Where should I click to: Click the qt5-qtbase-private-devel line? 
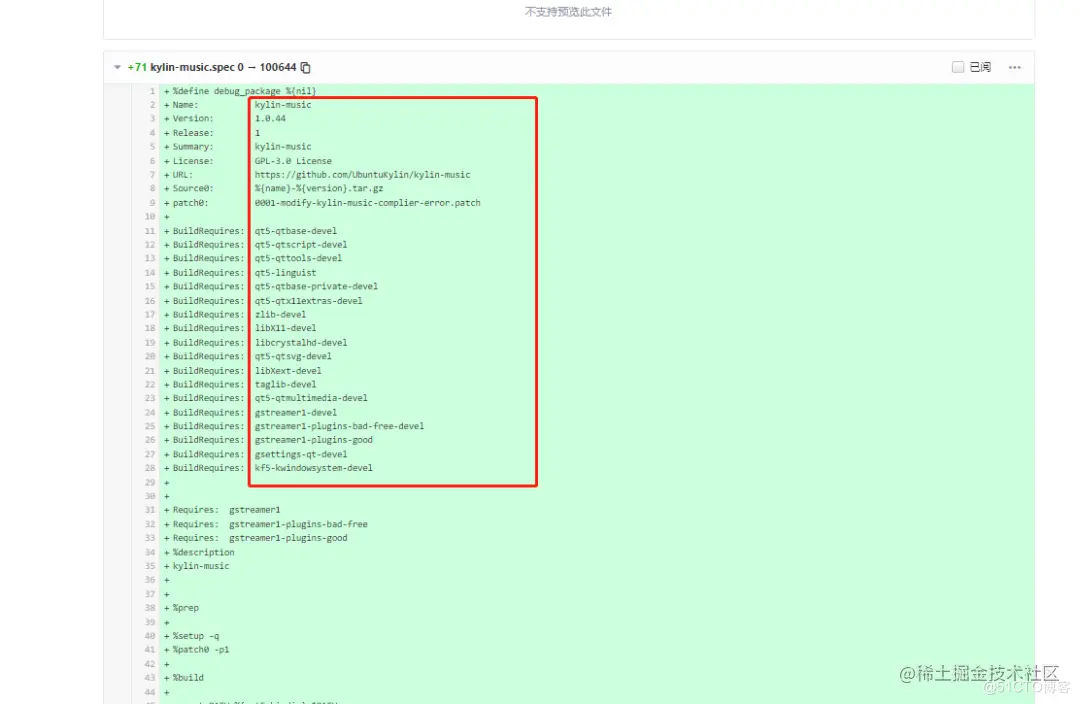(x=270, y=287)
